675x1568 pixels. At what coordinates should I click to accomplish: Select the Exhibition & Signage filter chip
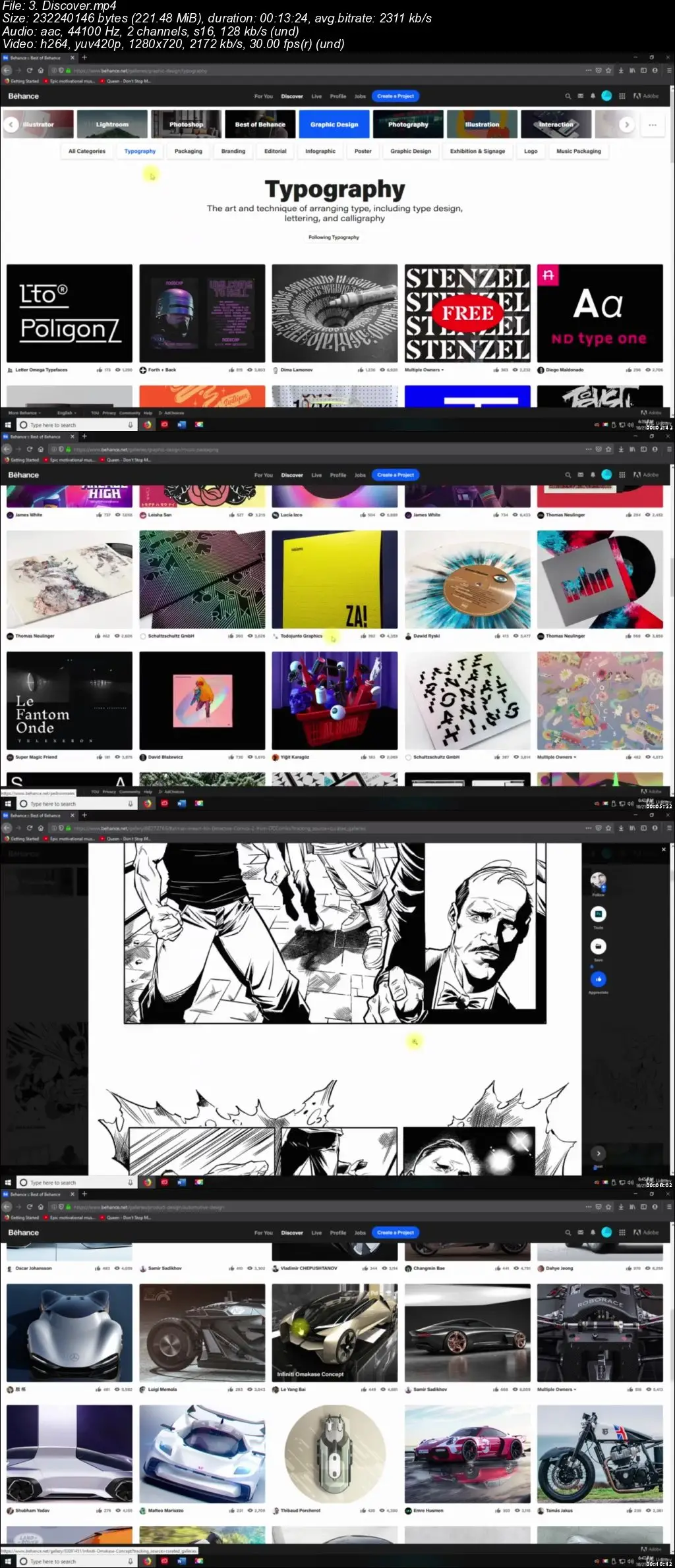click(x=478, y=151)
